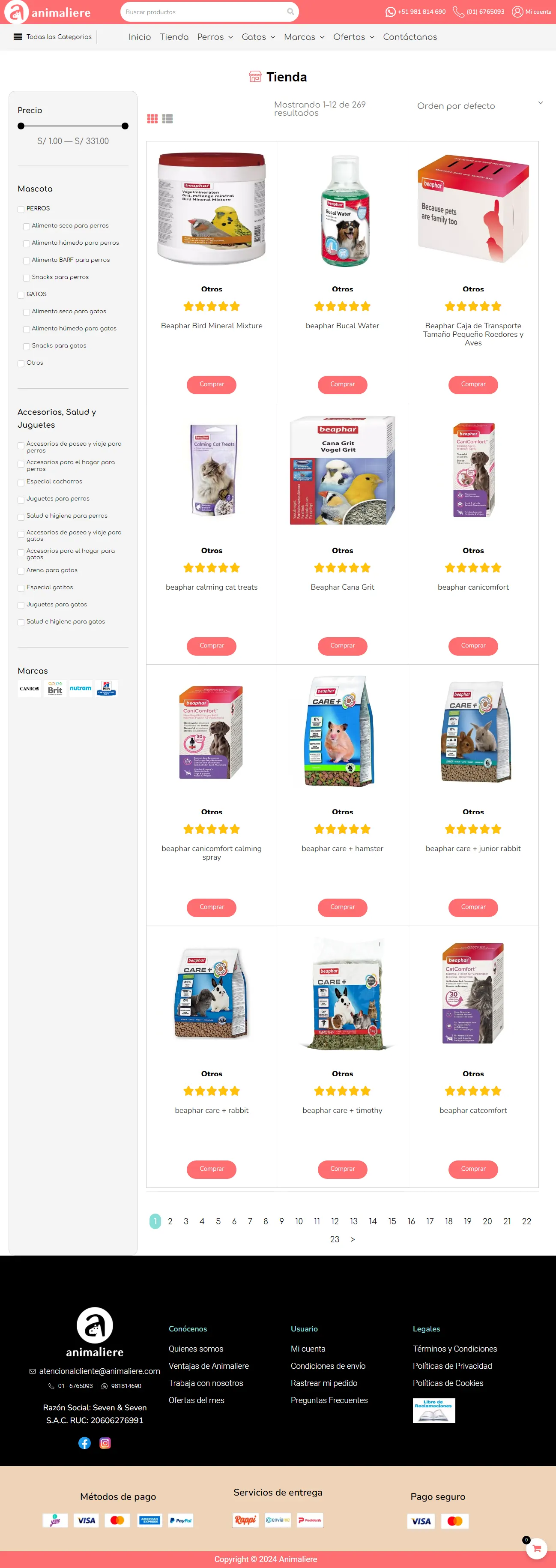Check the PERROS filter checkbox
Screen dimensions: 556x1568
coord(21,210)
